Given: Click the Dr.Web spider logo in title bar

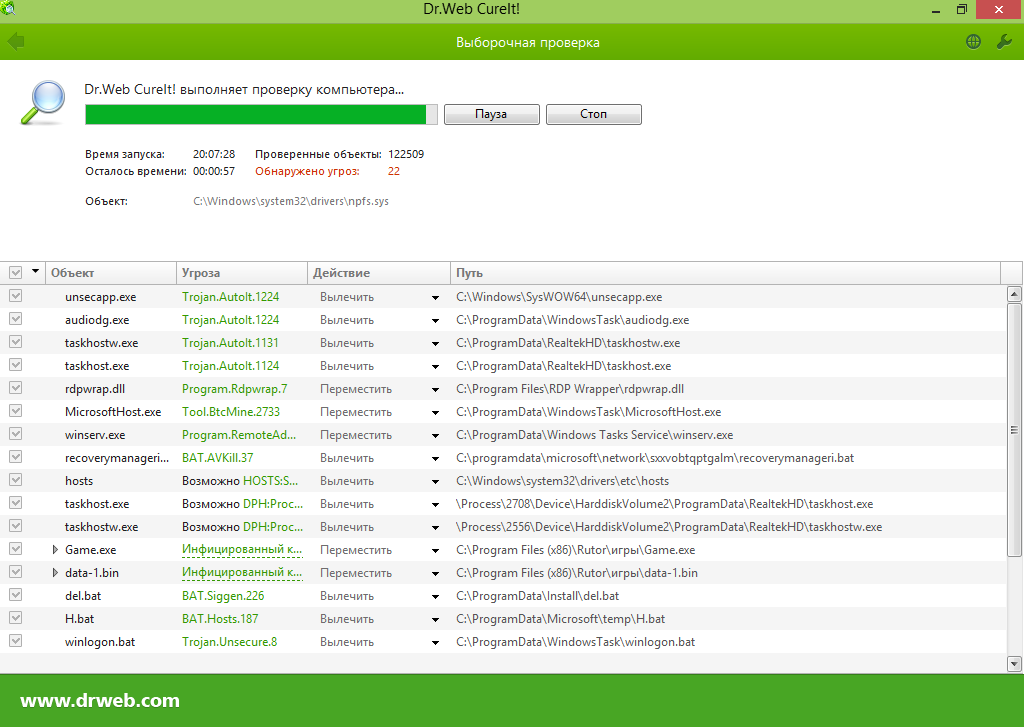Looking at the screenshot, I should pos(8,8).
